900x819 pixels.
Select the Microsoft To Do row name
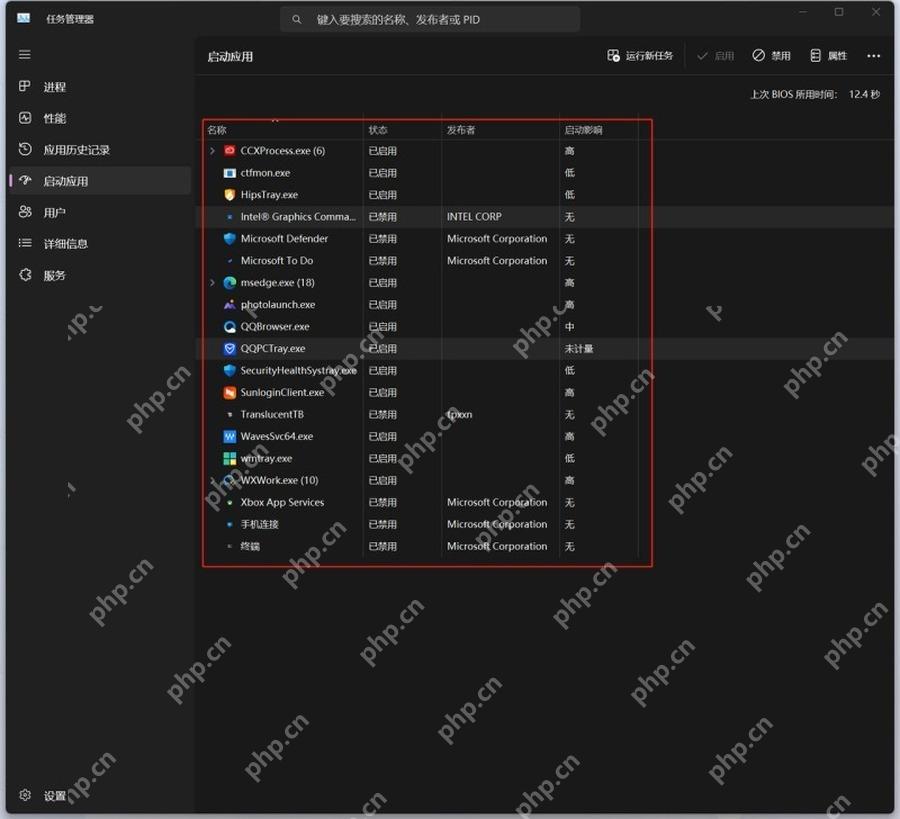pyautogui.click(x=277, y=261)
